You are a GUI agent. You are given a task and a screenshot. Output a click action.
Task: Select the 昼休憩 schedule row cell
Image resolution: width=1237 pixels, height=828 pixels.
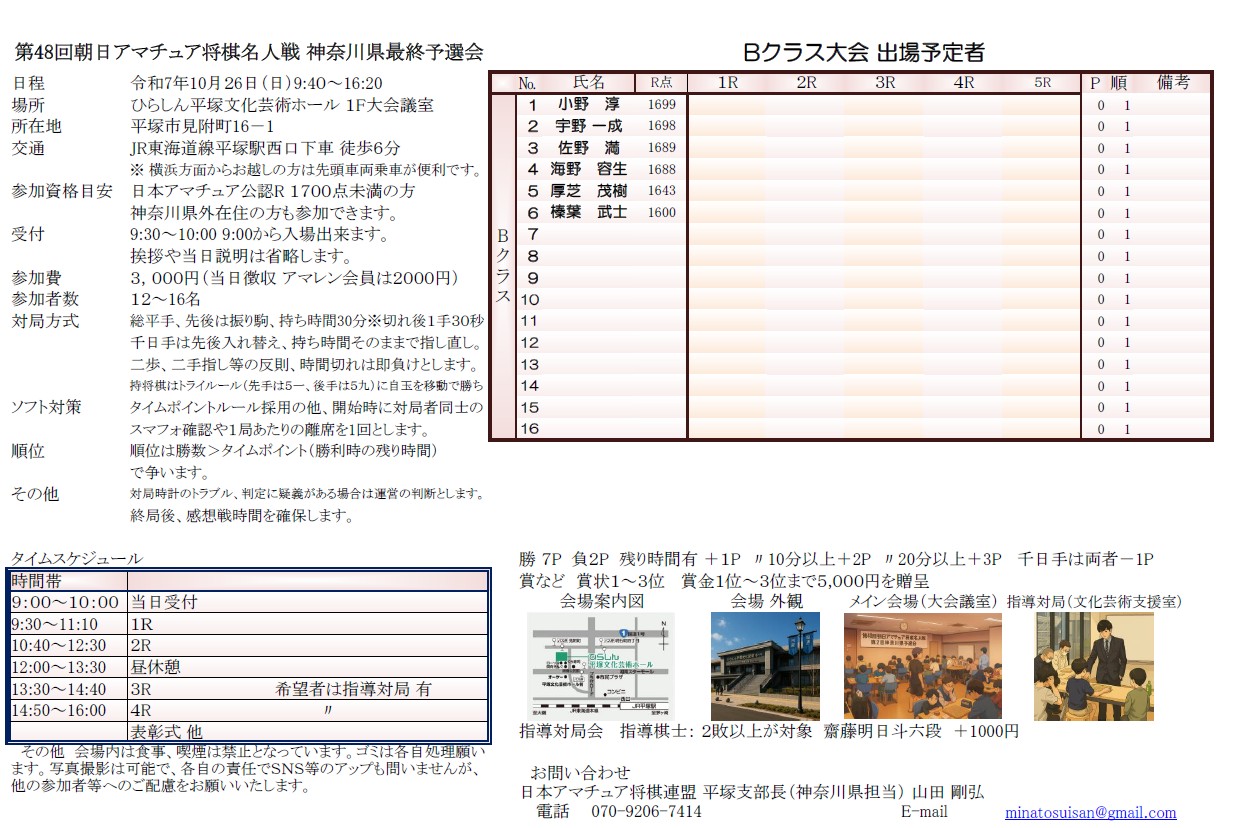coord(306,667)
